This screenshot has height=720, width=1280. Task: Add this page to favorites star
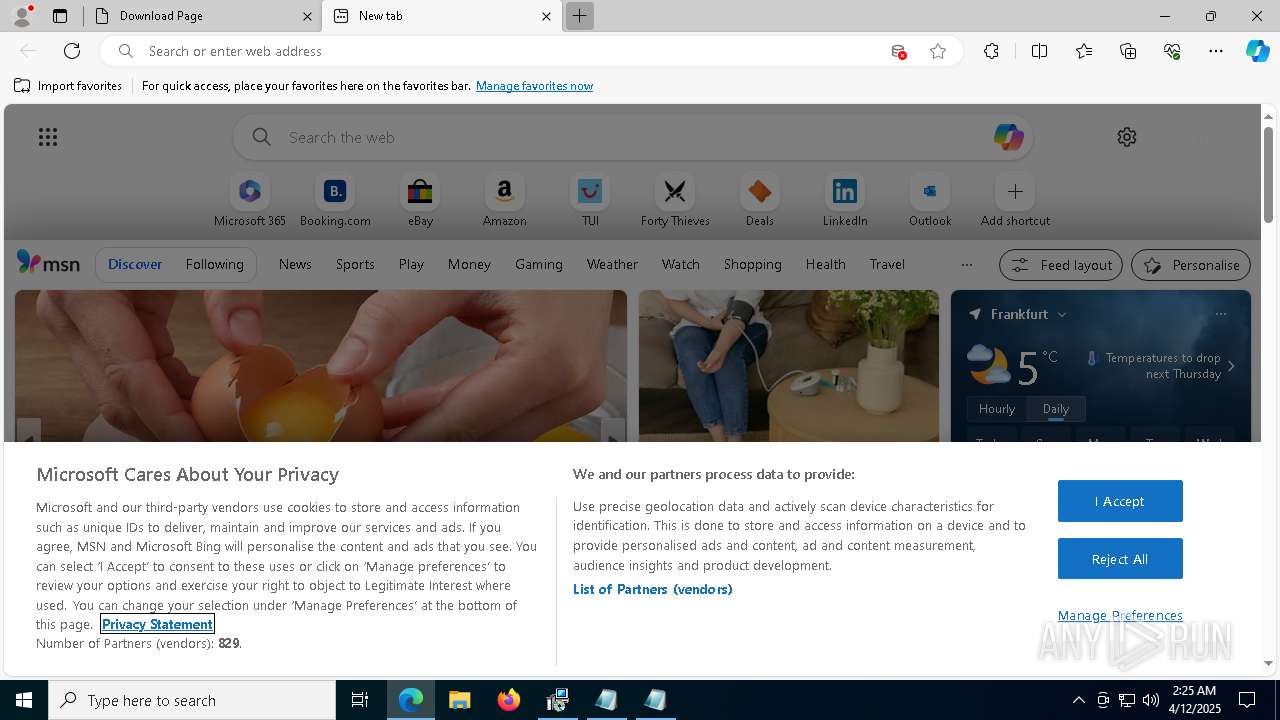tap(938, 51)
